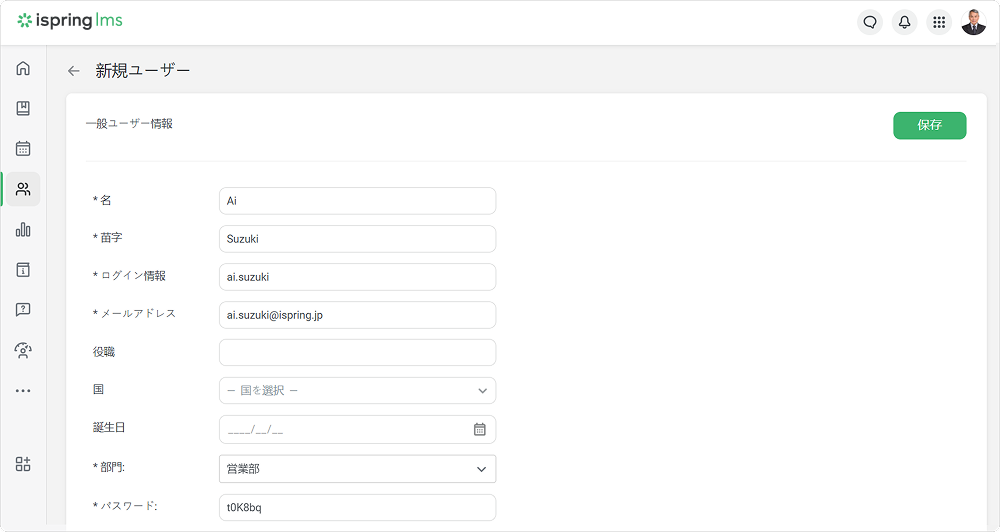Go back using the left arrow
1000x532 pixels.
73,71
